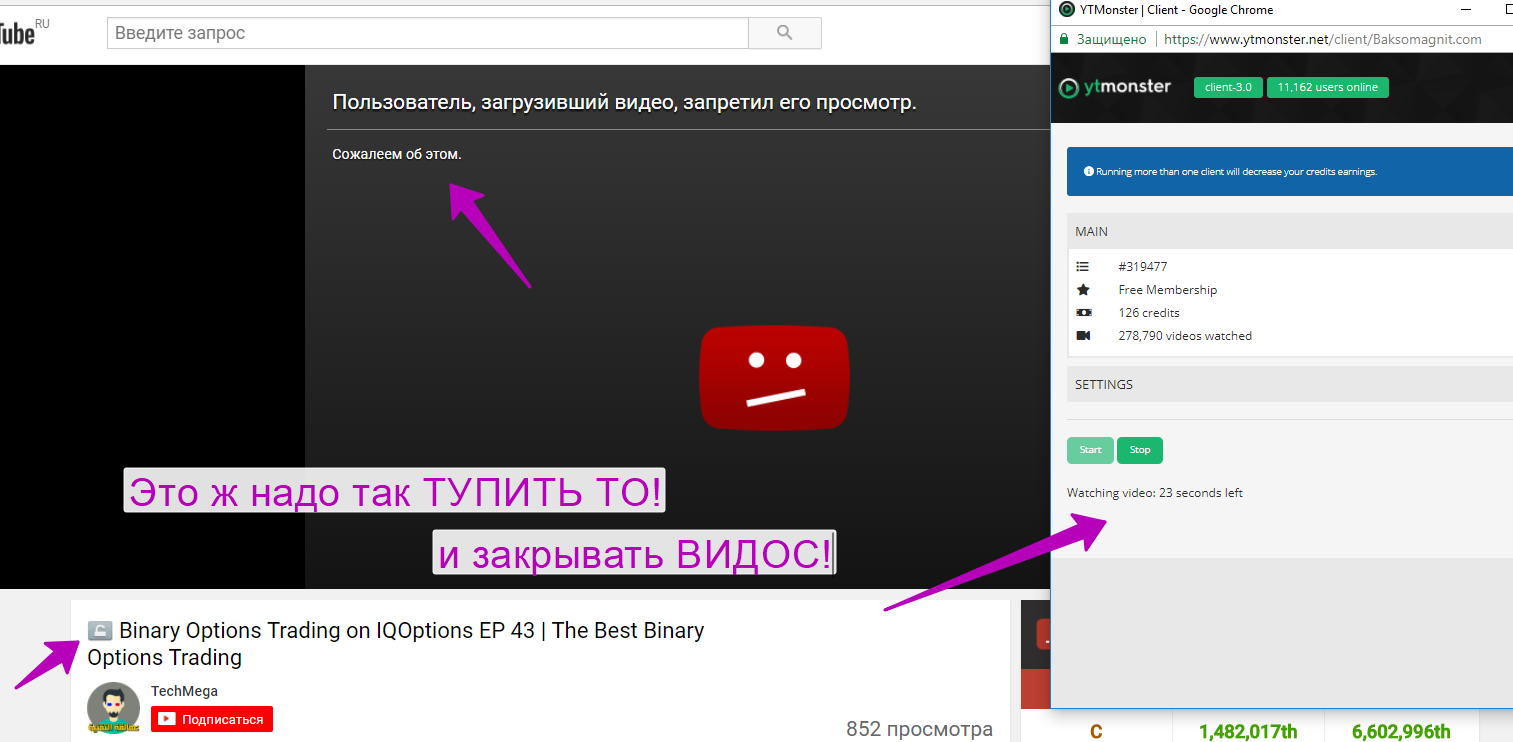Screen dimensions: 1513x742
Task: Focus the YouTube search input field
Action: pos(428,33)
